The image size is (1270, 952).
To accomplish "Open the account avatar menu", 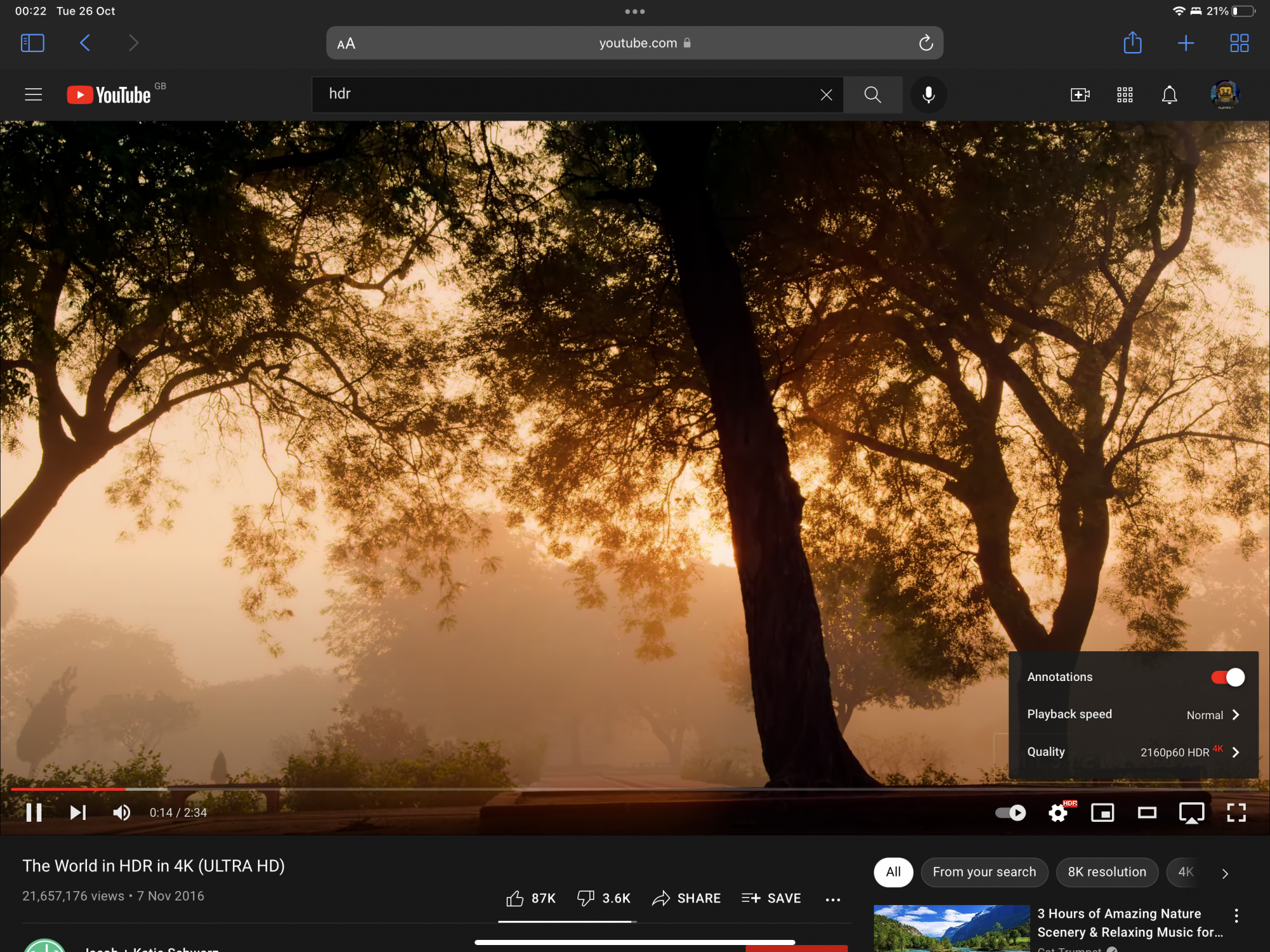I will (x=1225, y=95).
